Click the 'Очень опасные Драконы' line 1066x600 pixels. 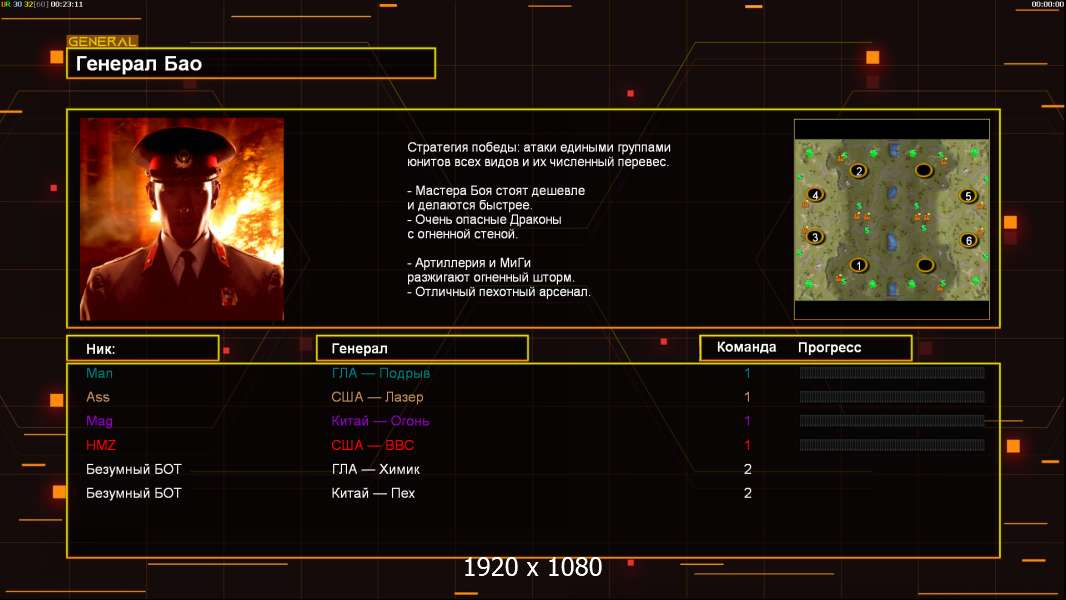pos(485,219)
